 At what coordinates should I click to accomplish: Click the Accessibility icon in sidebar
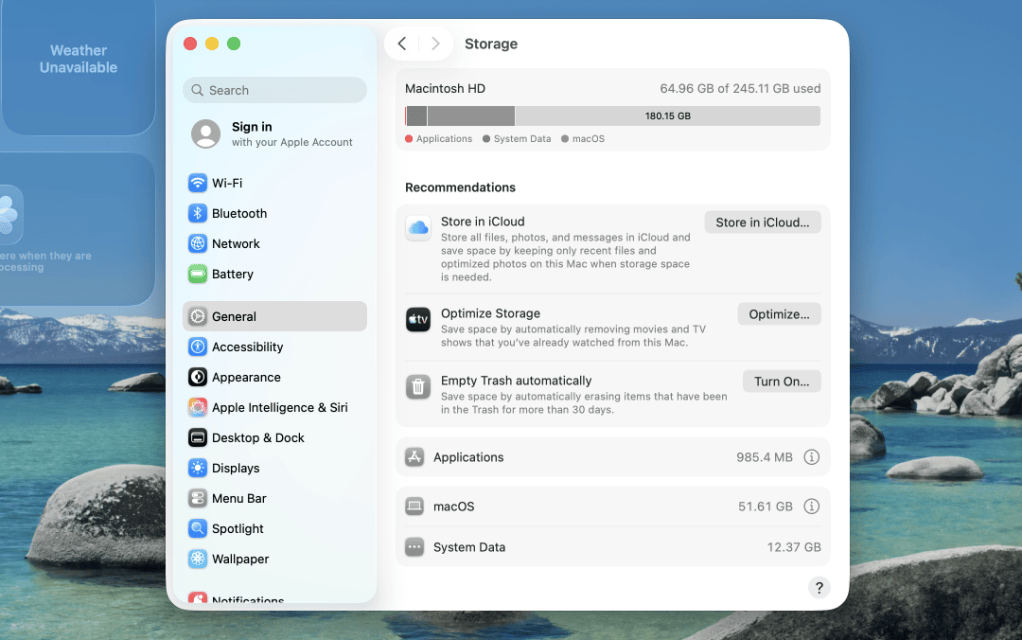tap(197, 347)
